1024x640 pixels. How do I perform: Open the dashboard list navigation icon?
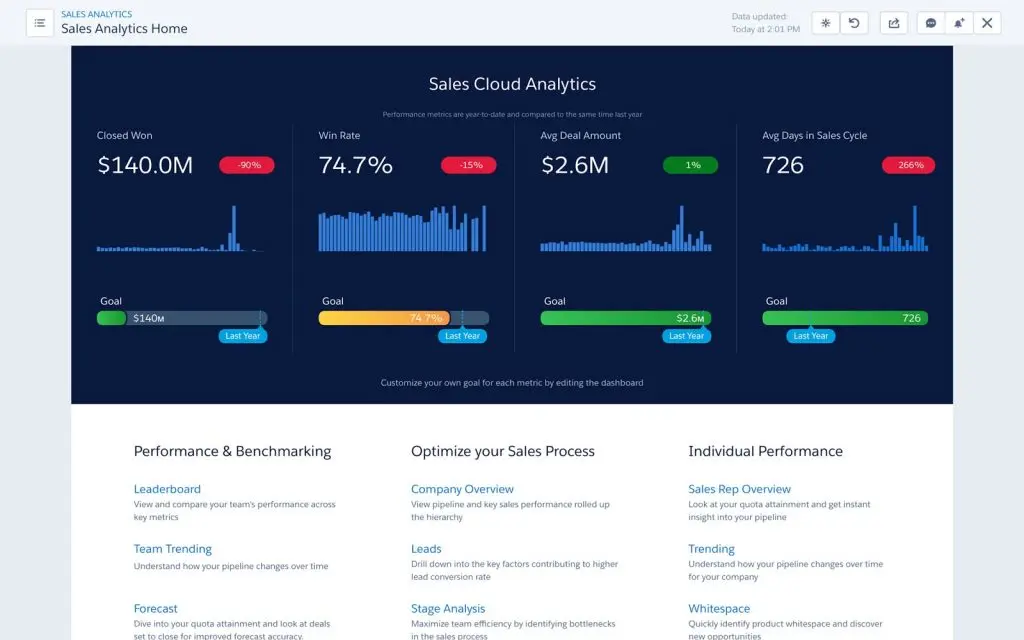(x=39, y=22)
